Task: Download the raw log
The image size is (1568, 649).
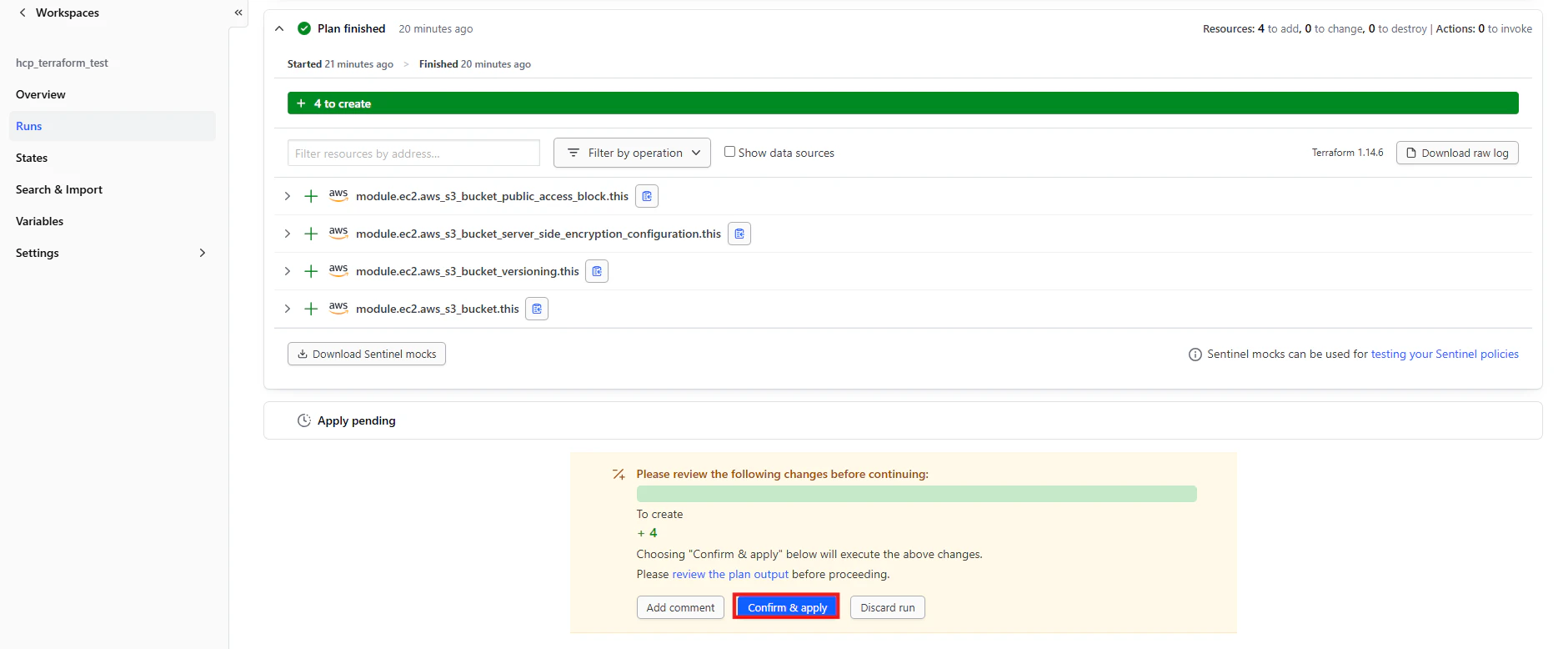Action: (1457, 153)
